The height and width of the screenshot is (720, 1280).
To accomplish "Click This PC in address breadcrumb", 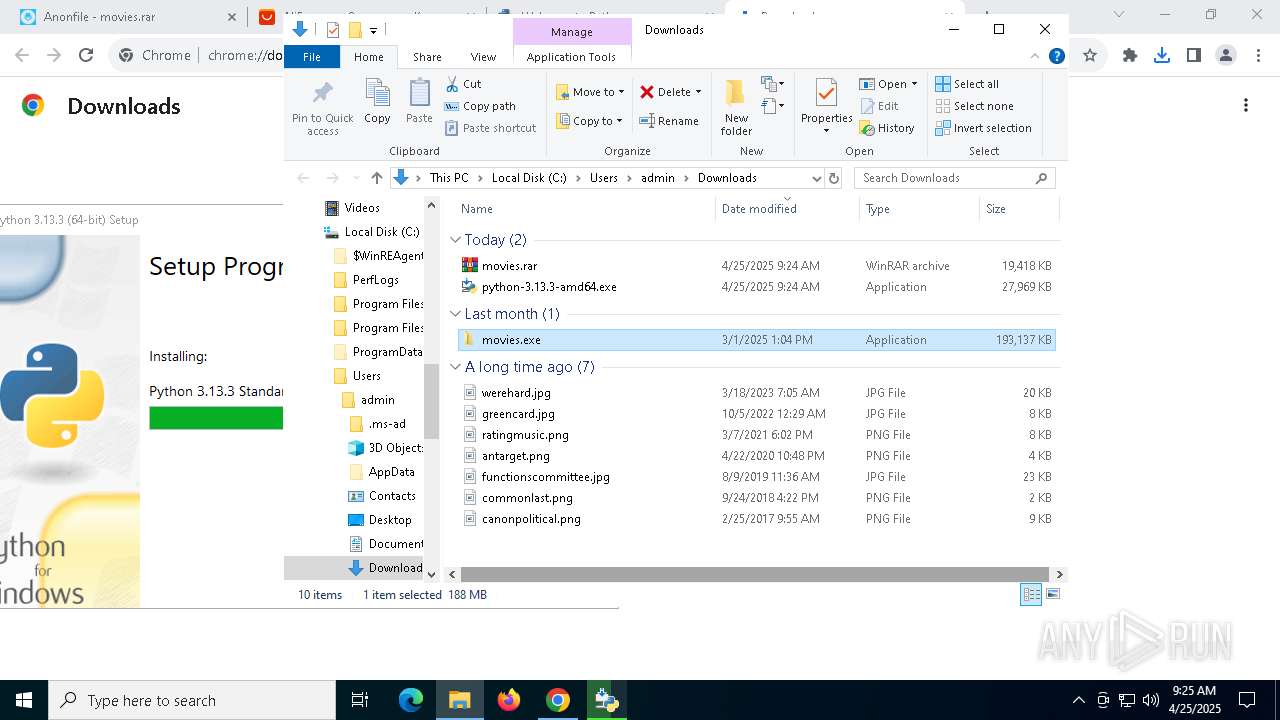I will click(449, 178).
